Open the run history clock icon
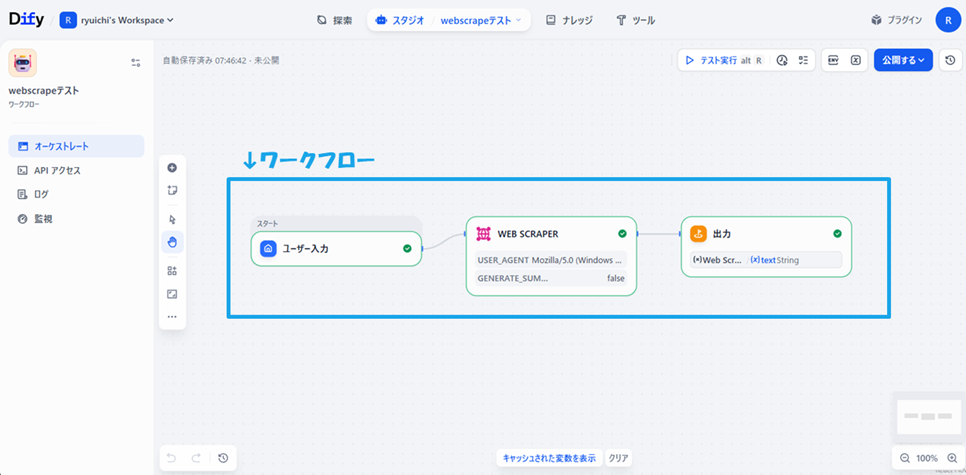This screenshot has height=475, width=966. click(782, 60)
